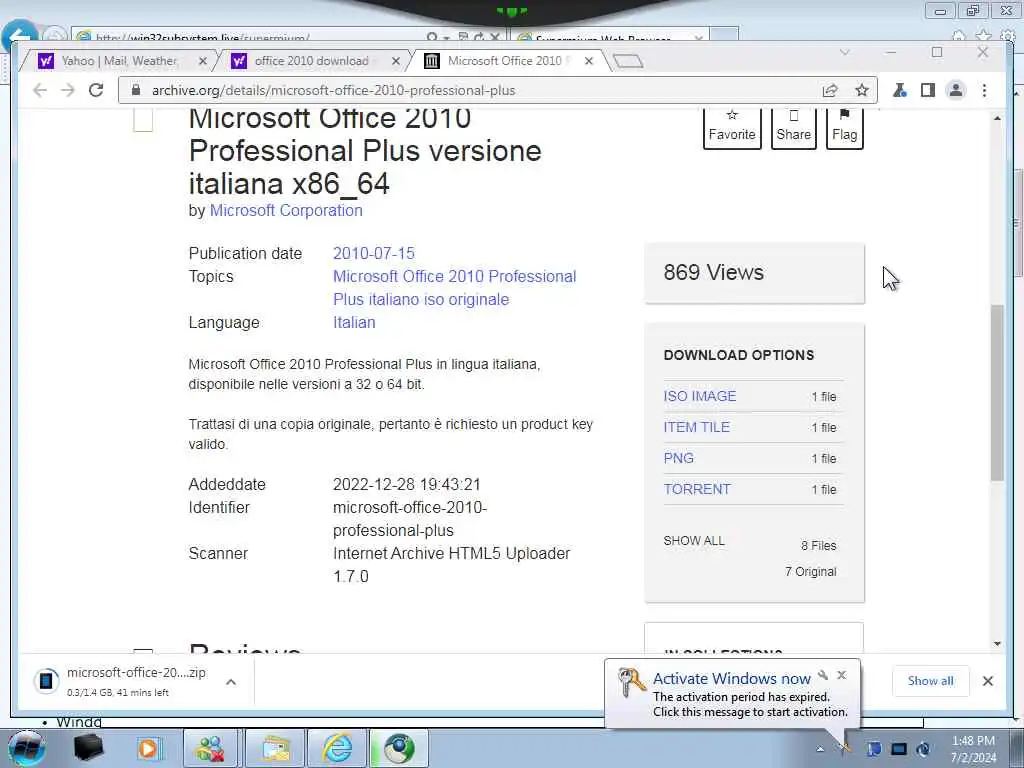
Task: Click the taskbar clock showing 1:48 PM
Action: coord(973,749)
